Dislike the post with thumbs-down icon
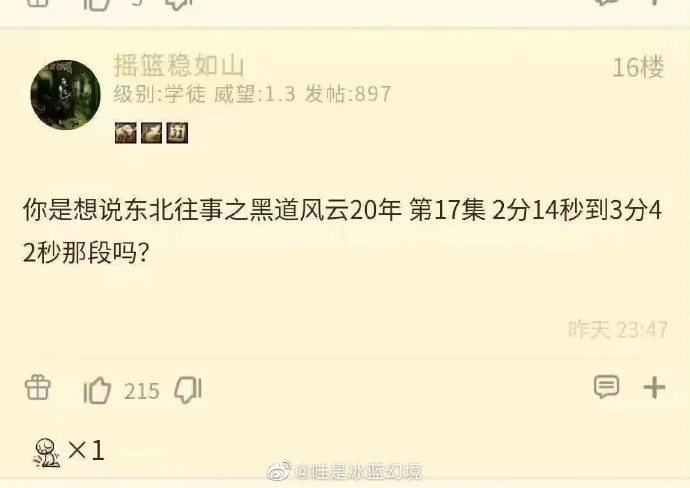This screenshot has width=690, height=488. coord(188,390)
